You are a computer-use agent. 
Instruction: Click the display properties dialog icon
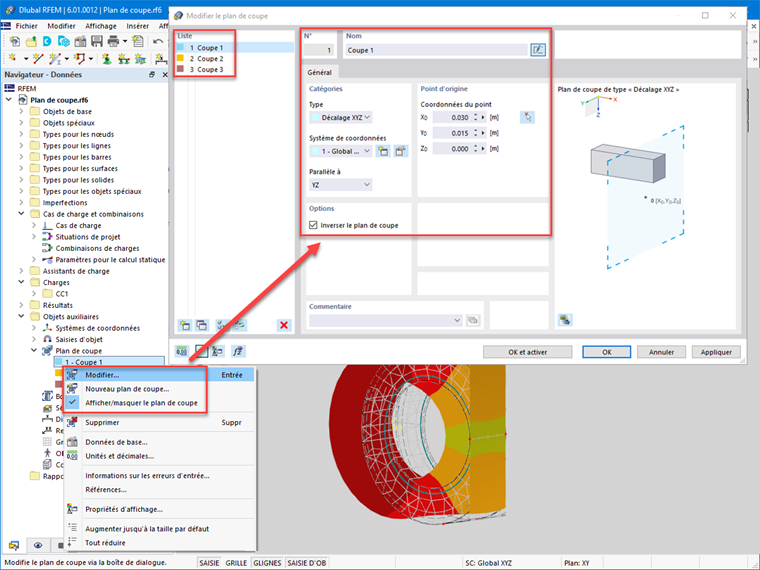click(x=218, y=351)
